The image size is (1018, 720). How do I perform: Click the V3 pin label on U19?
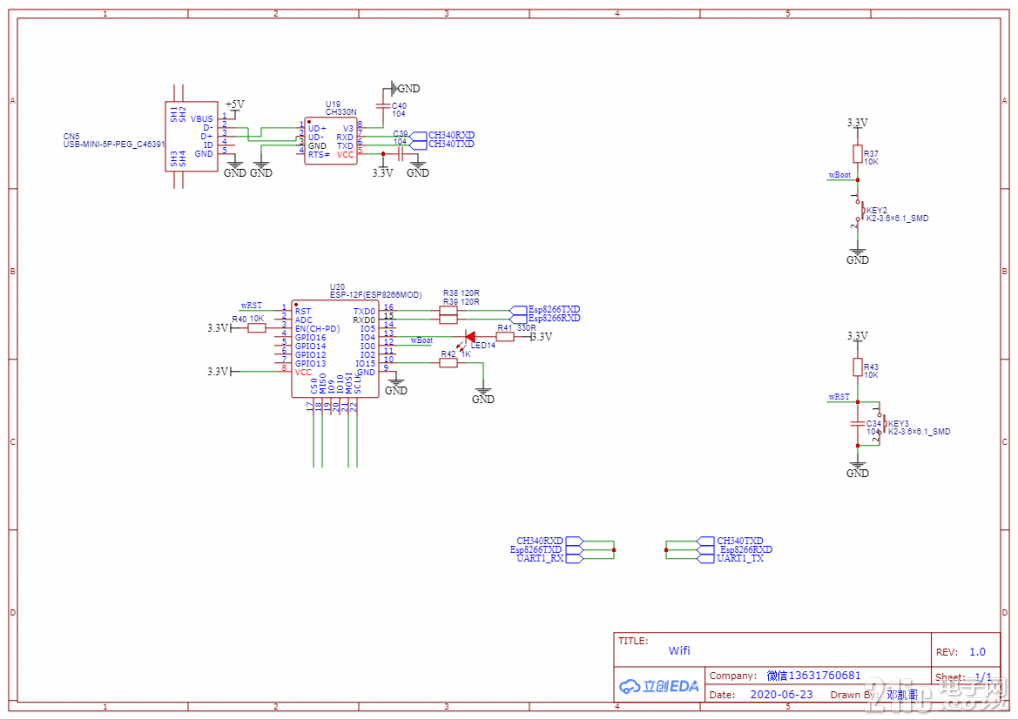click(x=348, y=129)
